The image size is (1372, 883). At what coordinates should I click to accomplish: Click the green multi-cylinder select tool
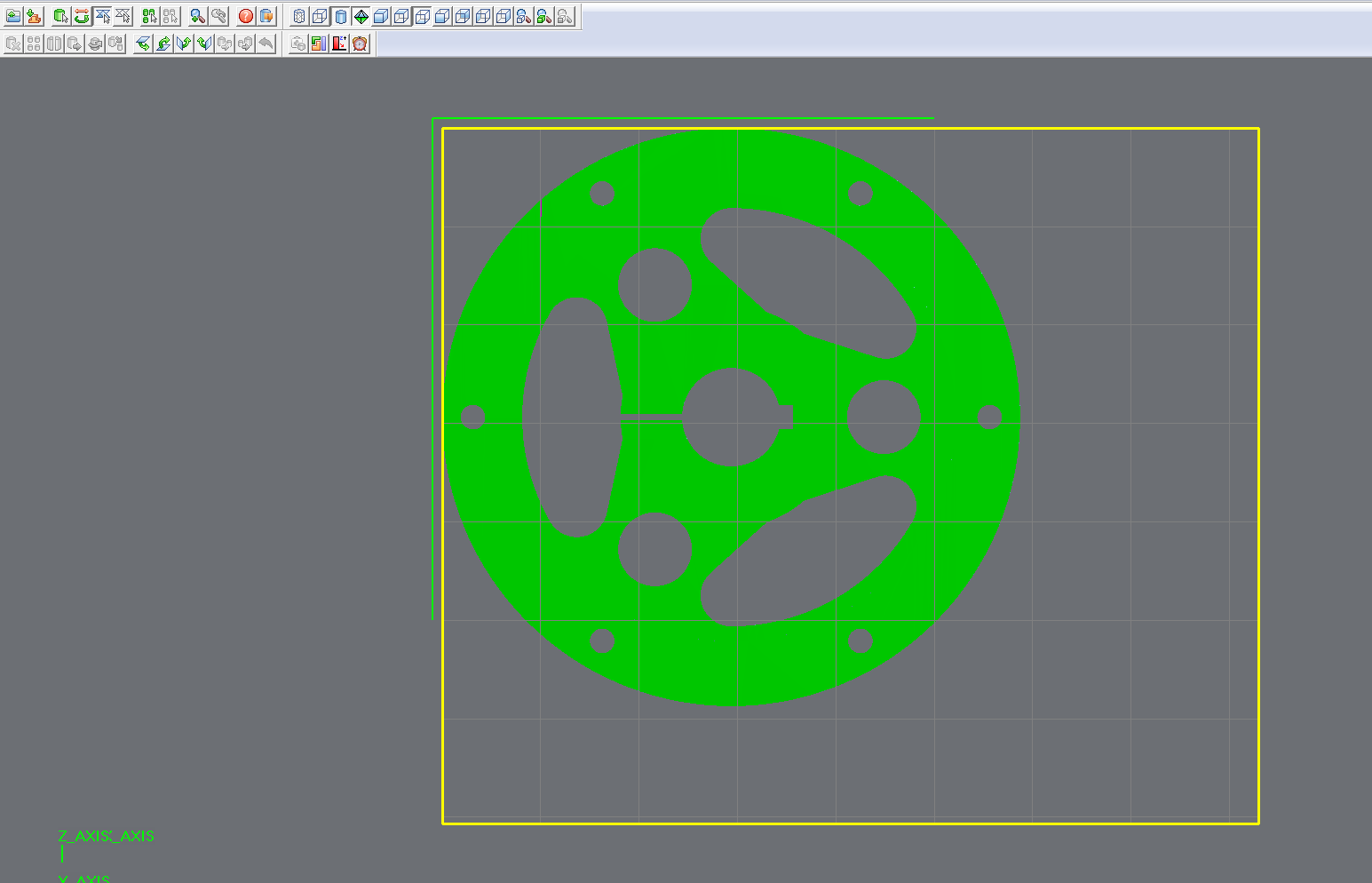tap(149, 16)
